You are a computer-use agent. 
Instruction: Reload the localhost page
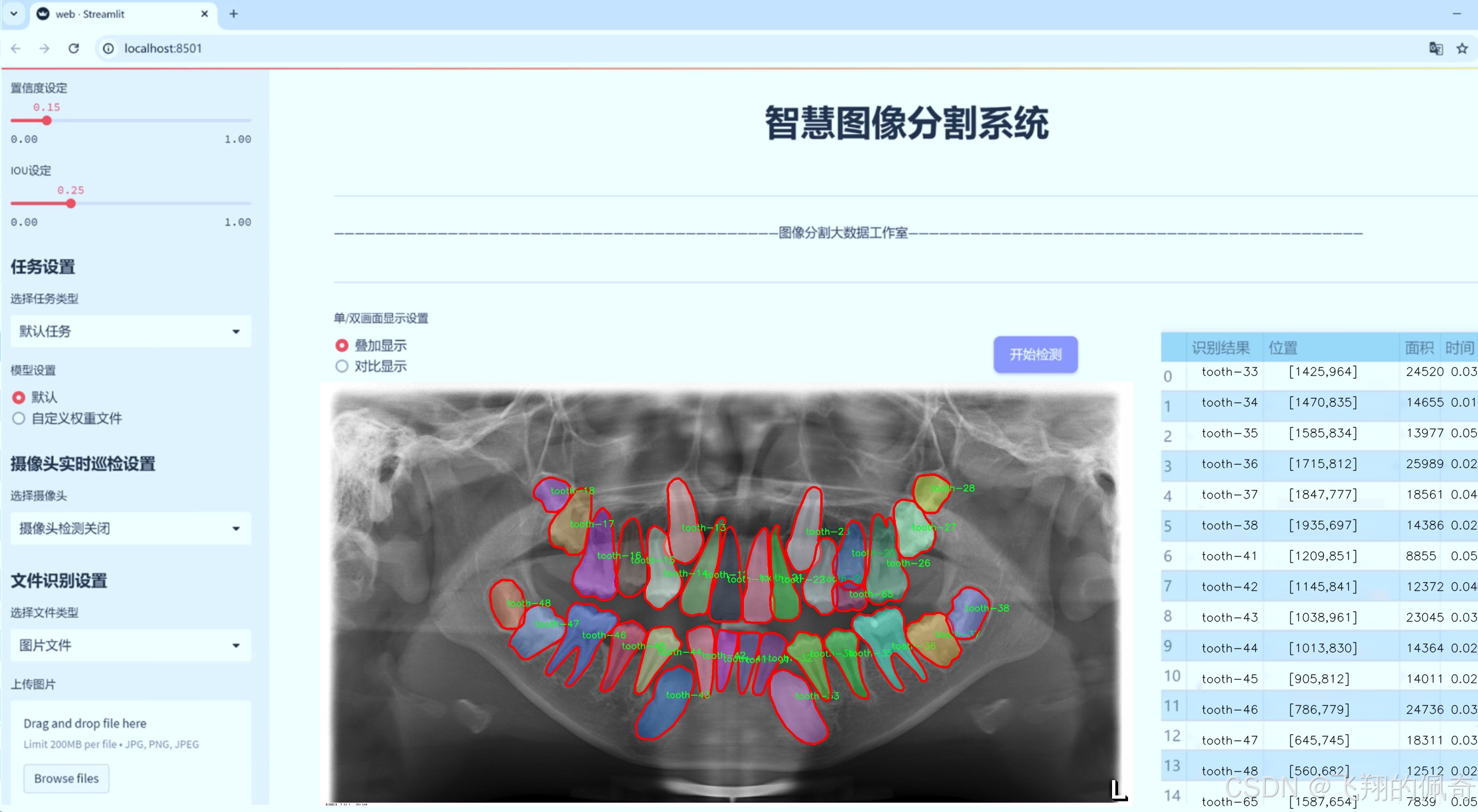(x=74, y=48)
